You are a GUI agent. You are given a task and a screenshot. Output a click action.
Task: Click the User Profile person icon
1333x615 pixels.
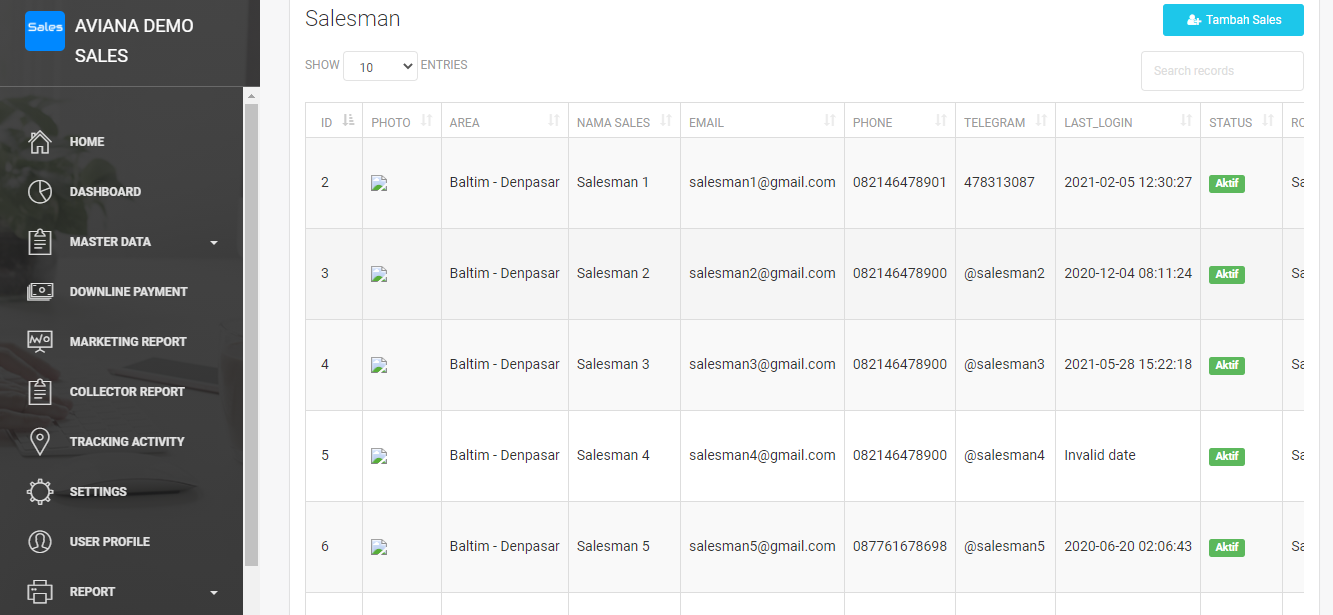[x=40, y=542]
